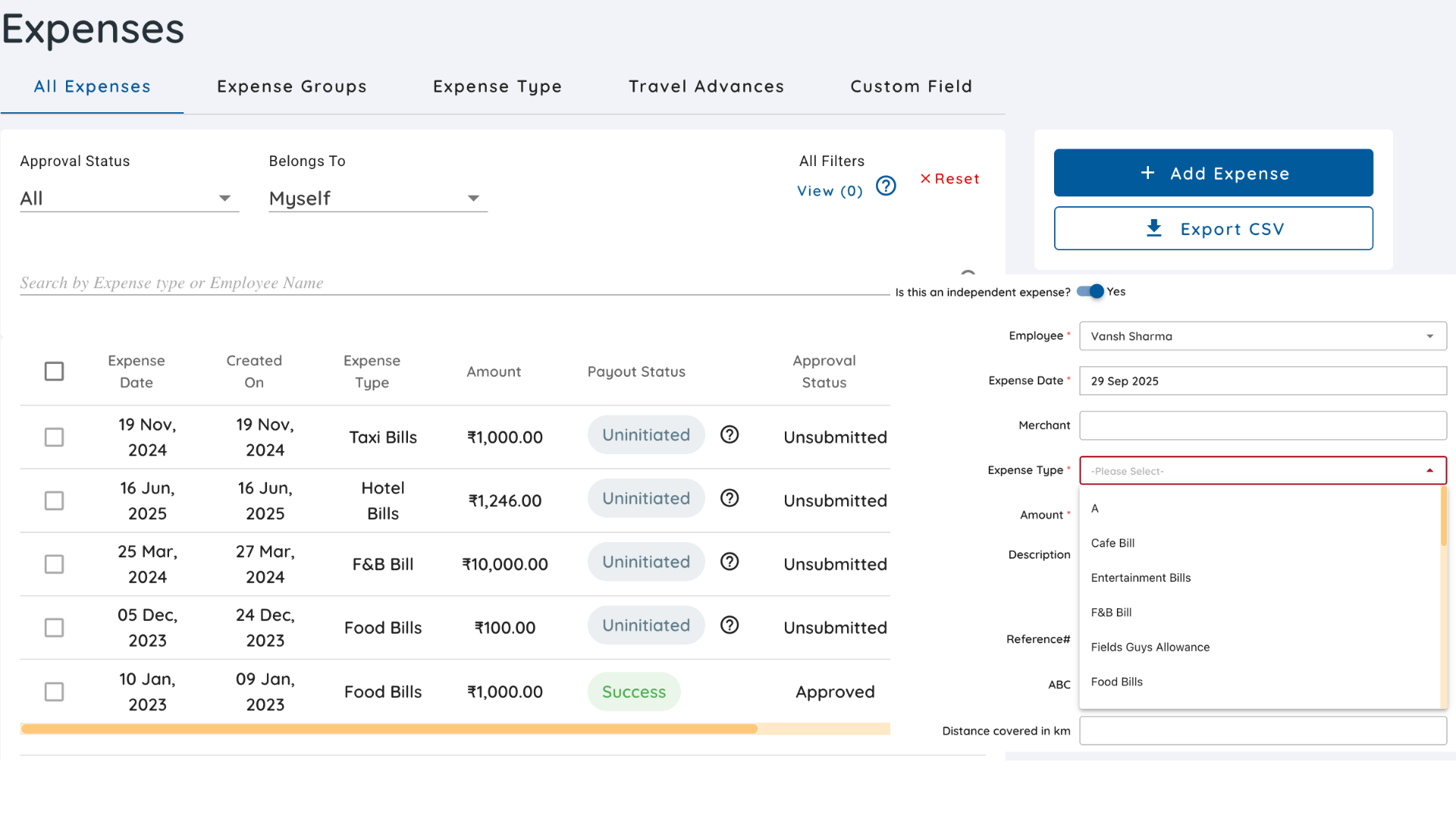1456x819 pixels.
Task: Select checkbox for the Taxi Bills expense
Action: (x=54, y=438)
